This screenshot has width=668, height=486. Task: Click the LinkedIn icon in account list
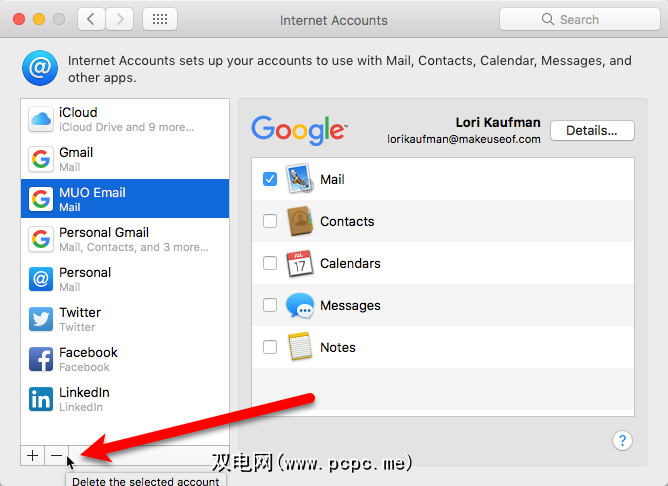[41, 399]
